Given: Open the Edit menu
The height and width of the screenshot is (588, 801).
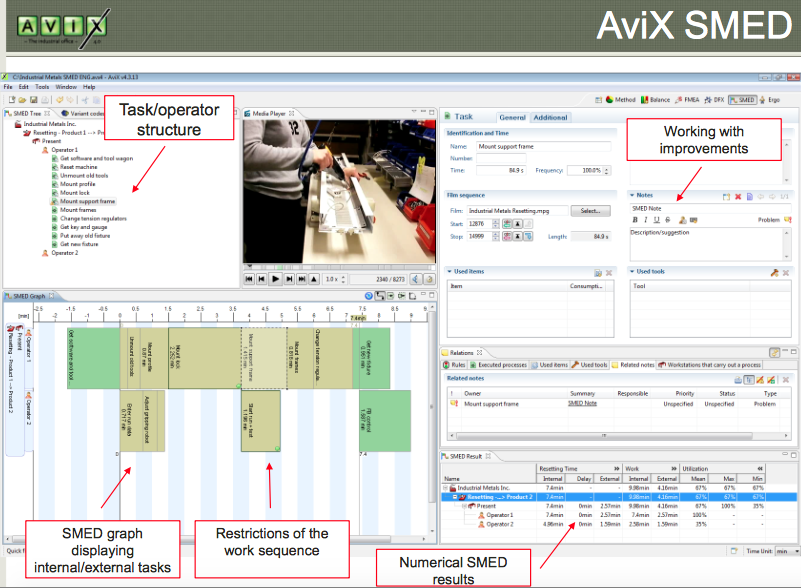Looking at the screenshot, I should [x=23, y=87].
